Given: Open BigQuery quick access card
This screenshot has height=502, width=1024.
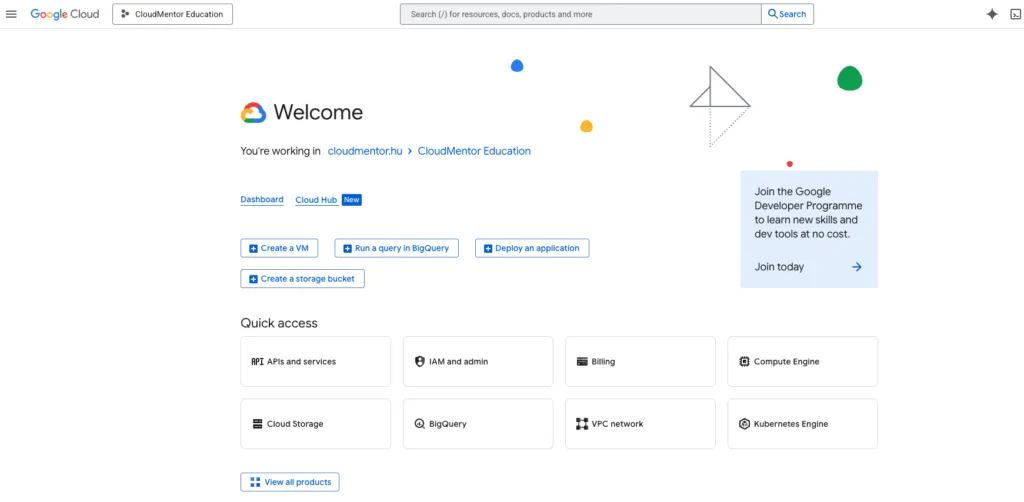Looking at the screenshot, I should pos(477,424).
